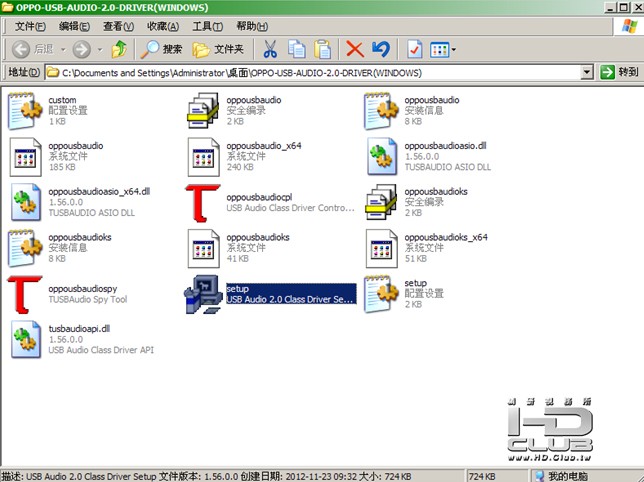Select oppousbaudio 8 KB setup information icon

(381, 111)
